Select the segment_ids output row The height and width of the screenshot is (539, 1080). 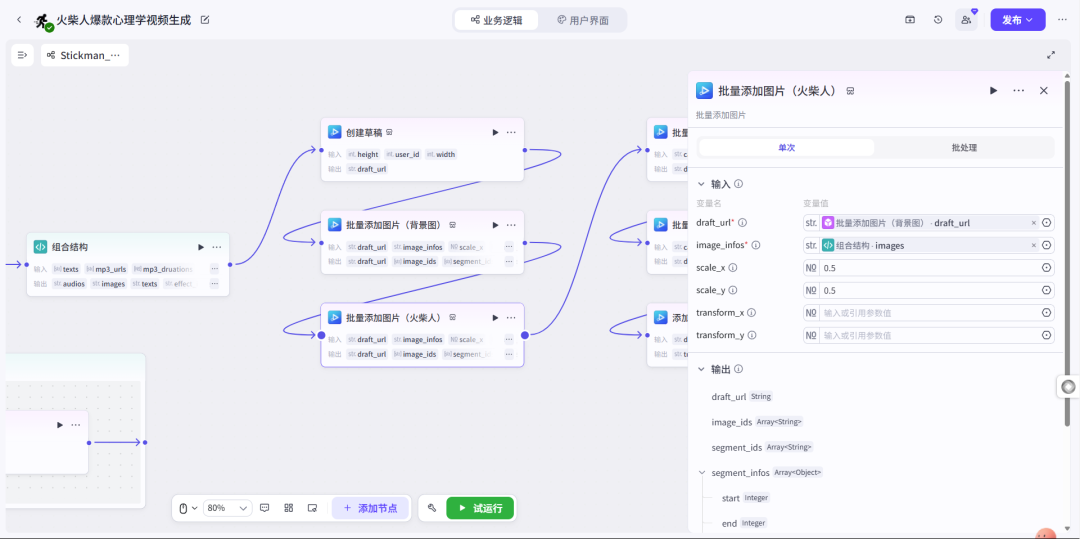762,447
